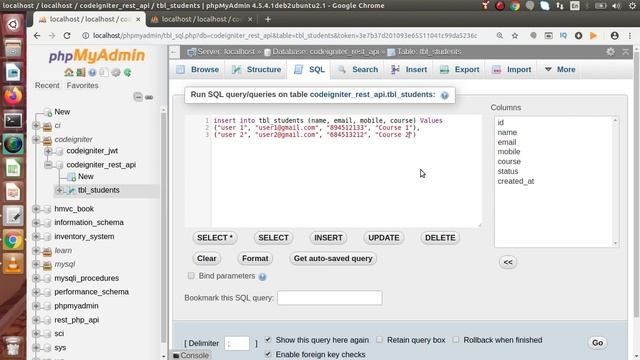640x360 pixels.
Task: Click the Delimiter input field
Action: pos(237,343)
